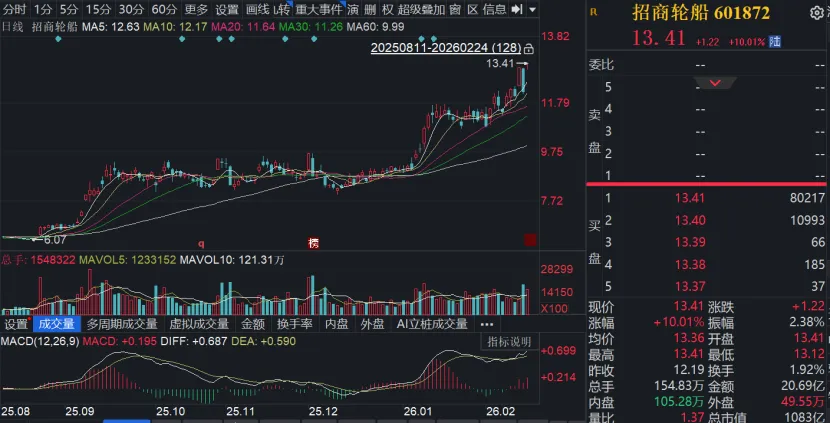Click the lock icon next to the date range
This screenshot has height=423, width=830.
click(x=528, y=49)
